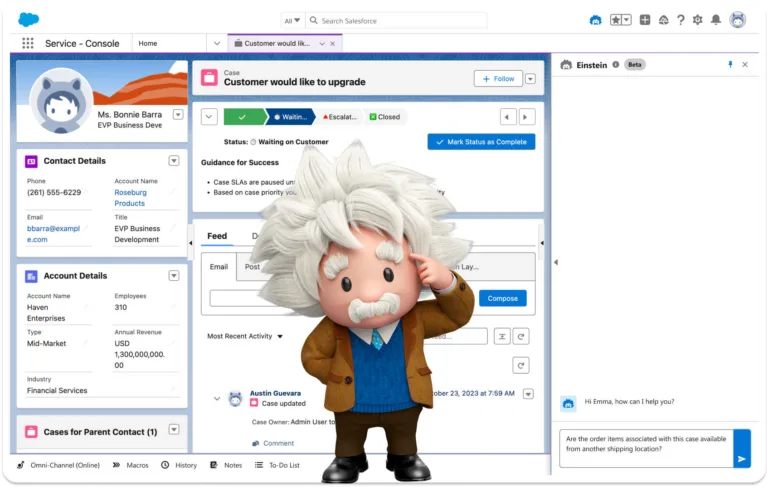Collapse the path details chevron
The height and width of the screenshot is (487, 768).
click(x=209, y=117)
